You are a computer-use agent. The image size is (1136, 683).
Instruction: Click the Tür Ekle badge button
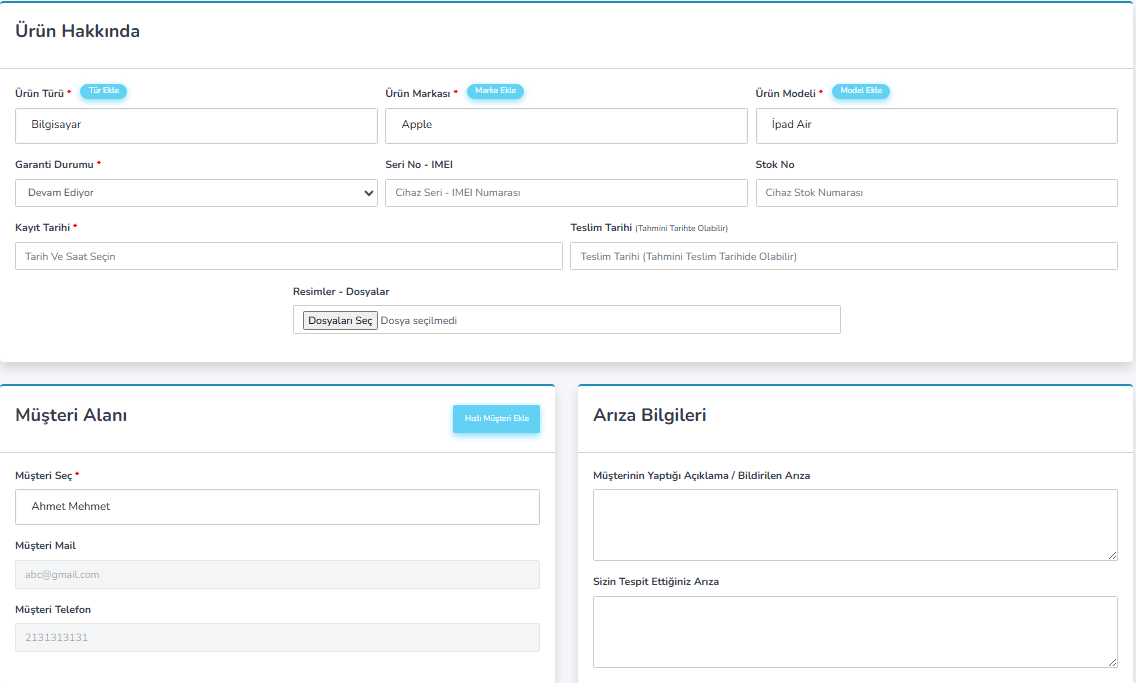[x=103, y=91]
